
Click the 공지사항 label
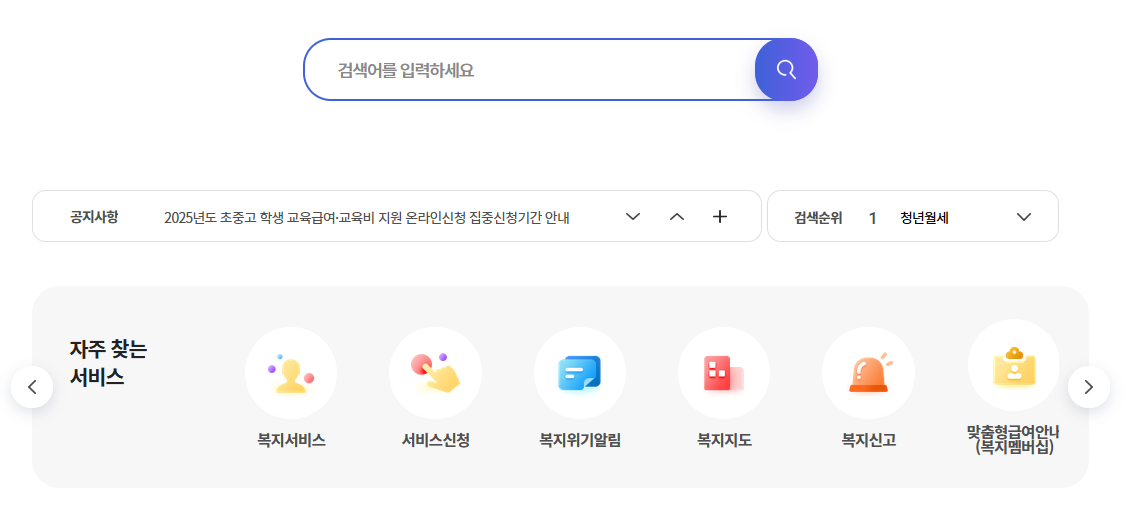pyautogui.click(x=94, y=217)
